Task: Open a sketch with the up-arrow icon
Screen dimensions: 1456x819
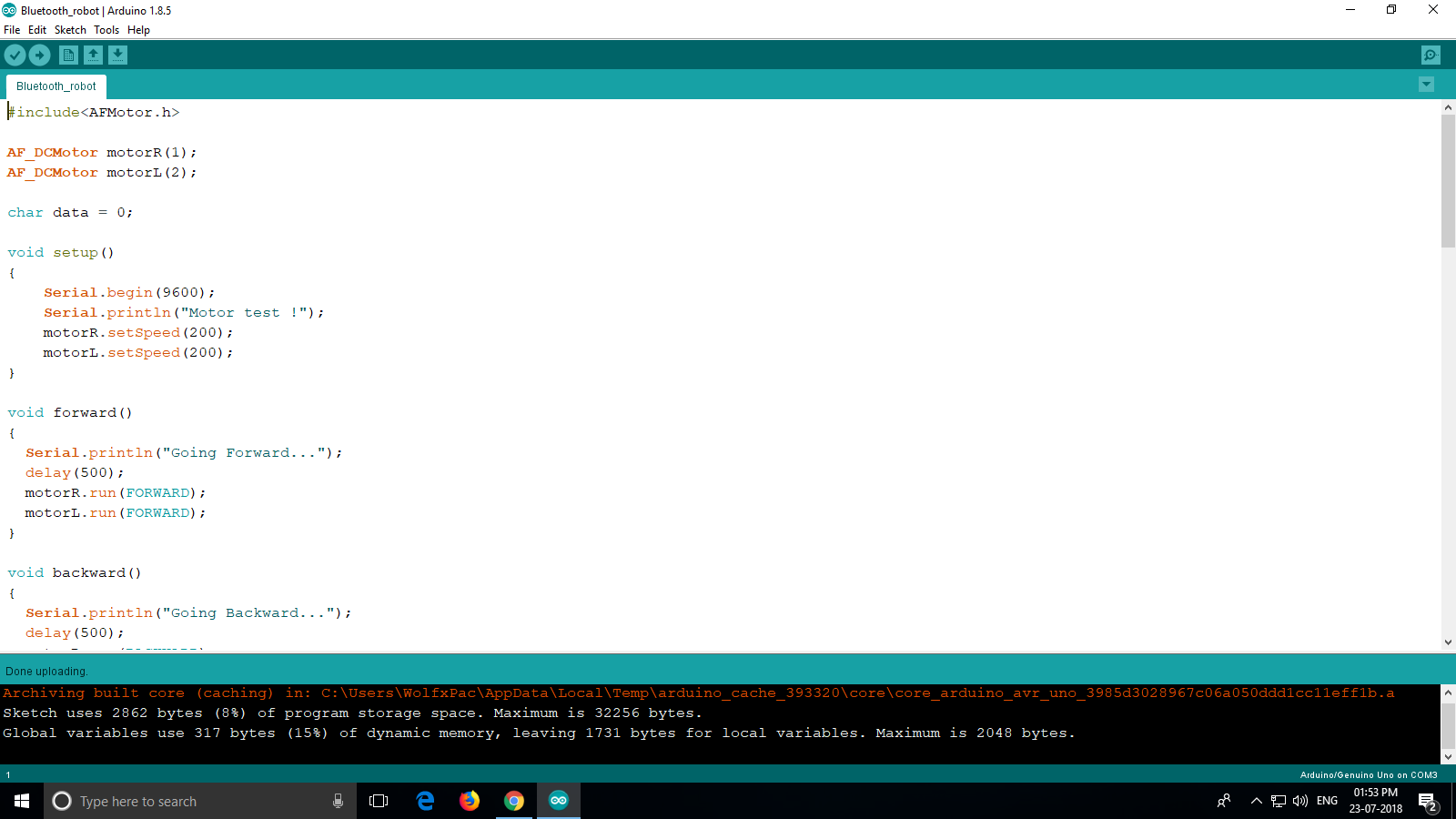Action: point(93,56)
